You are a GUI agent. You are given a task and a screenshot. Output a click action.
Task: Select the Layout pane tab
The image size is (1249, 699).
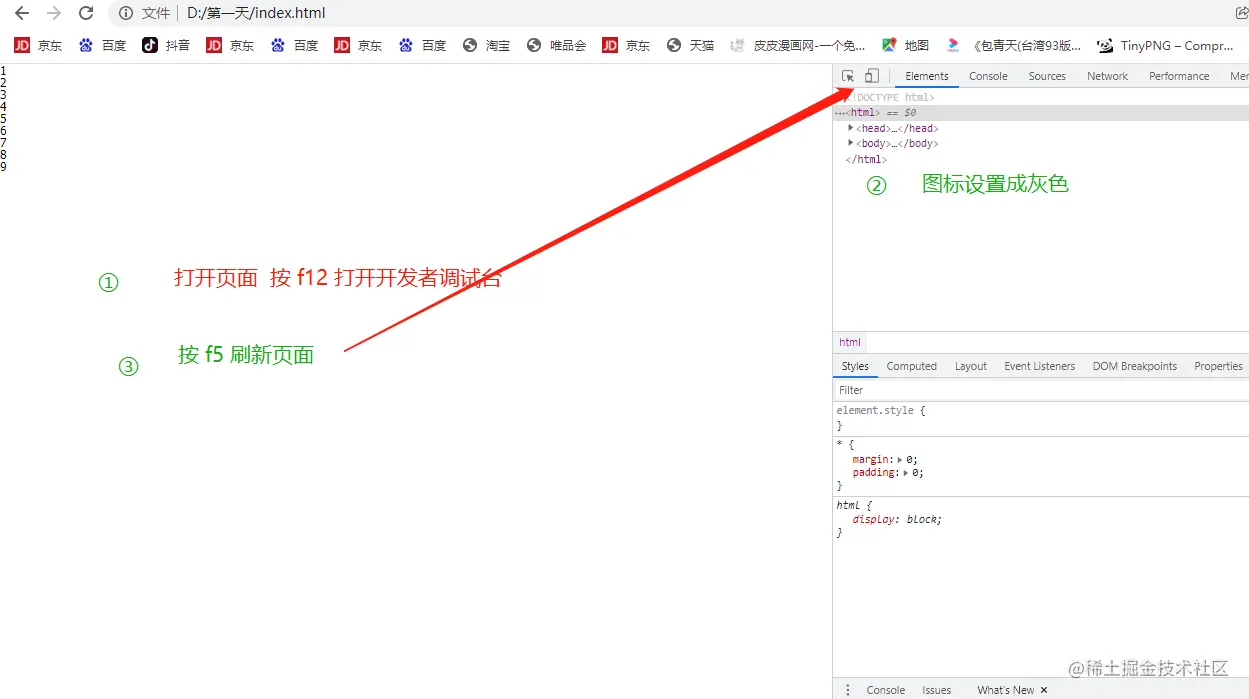(970, 366)
